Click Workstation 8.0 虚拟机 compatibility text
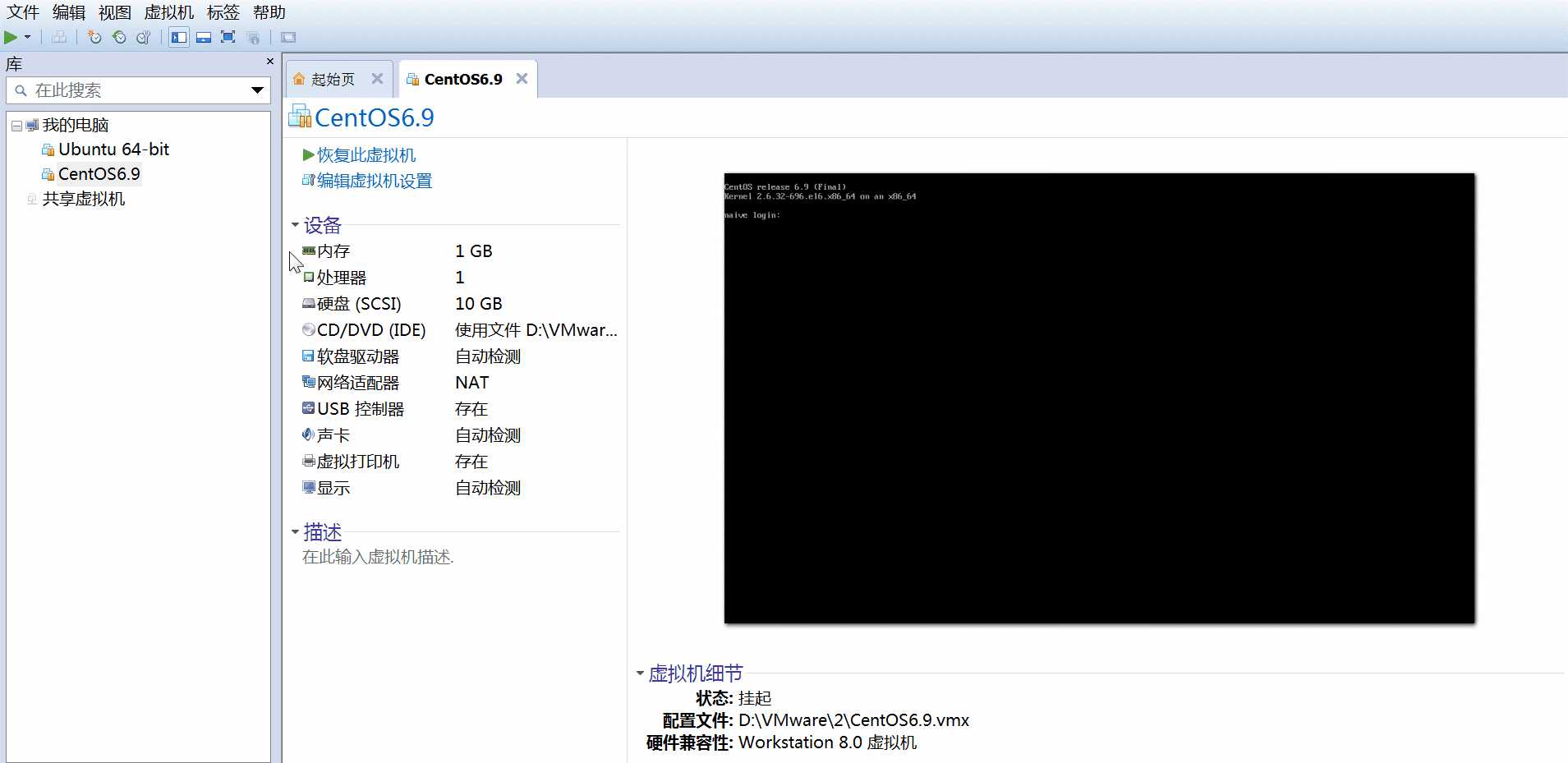This screenshot has height=763, width=1568. click(827, 742)
